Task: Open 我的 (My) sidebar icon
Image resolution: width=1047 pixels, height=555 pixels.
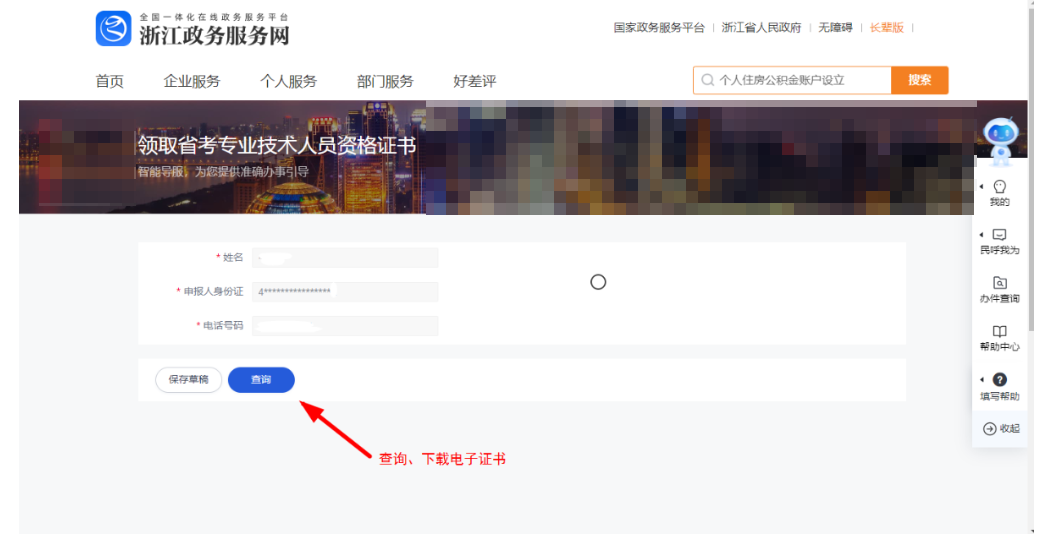Action: click(999, 187)
